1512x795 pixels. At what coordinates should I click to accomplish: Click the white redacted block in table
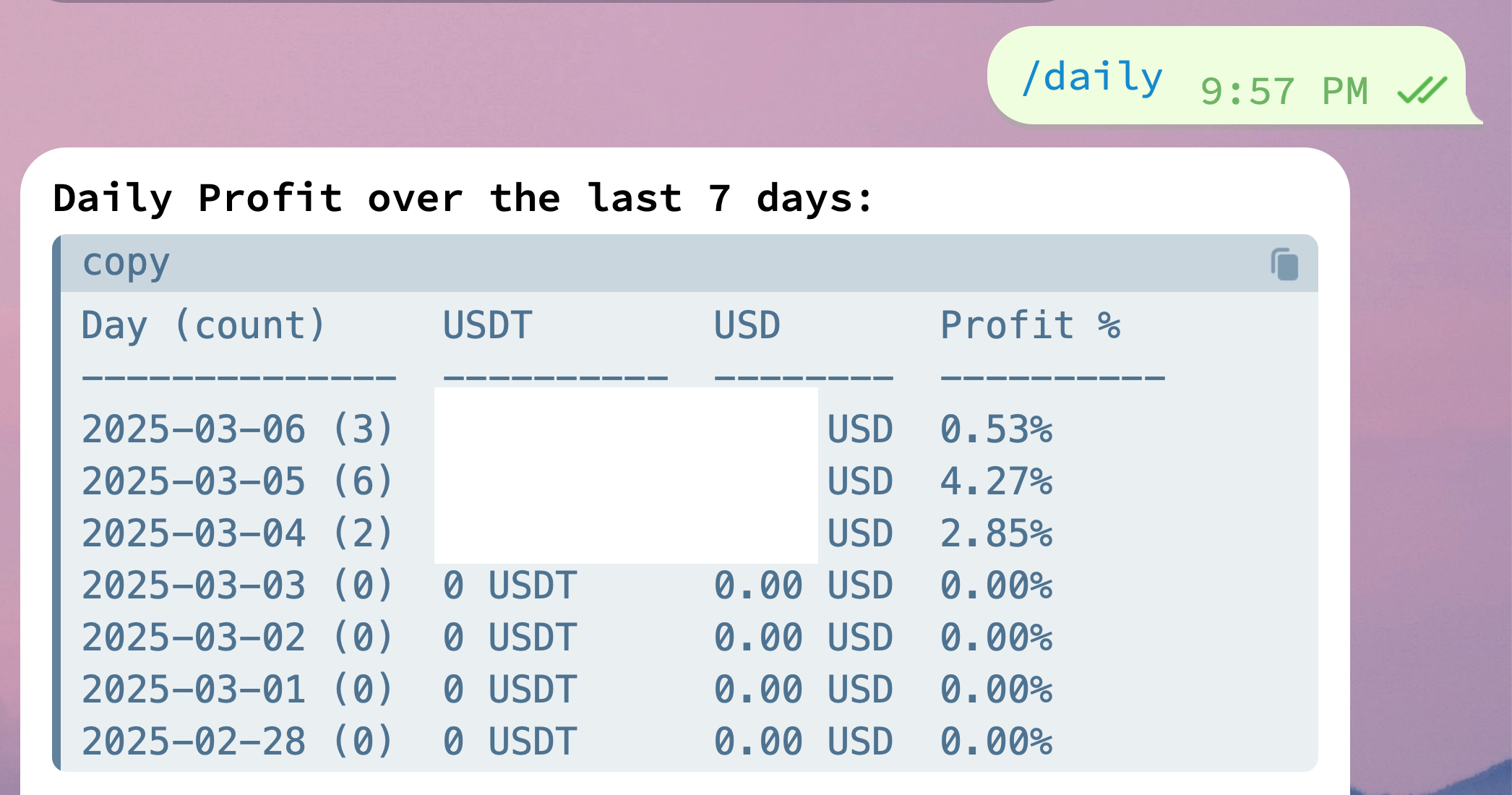click(x=626, y=476)
